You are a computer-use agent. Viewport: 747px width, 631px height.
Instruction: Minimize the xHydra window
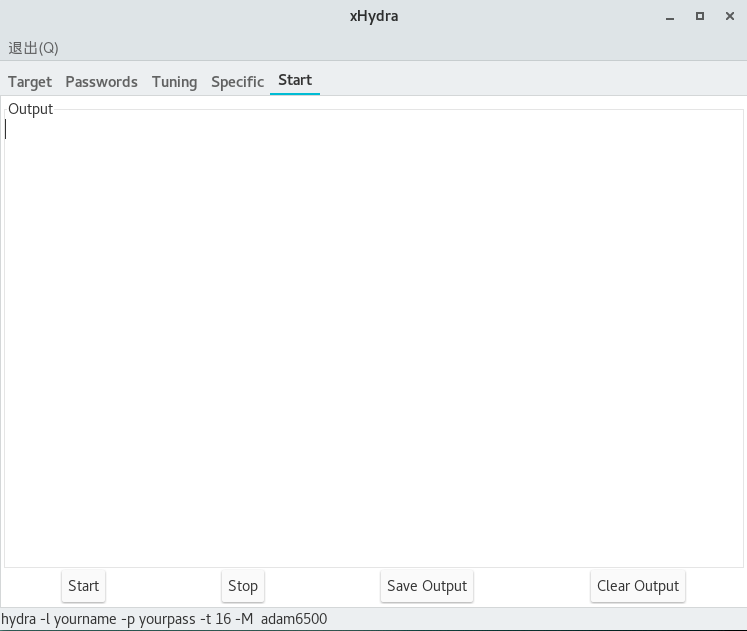(669, 16)
